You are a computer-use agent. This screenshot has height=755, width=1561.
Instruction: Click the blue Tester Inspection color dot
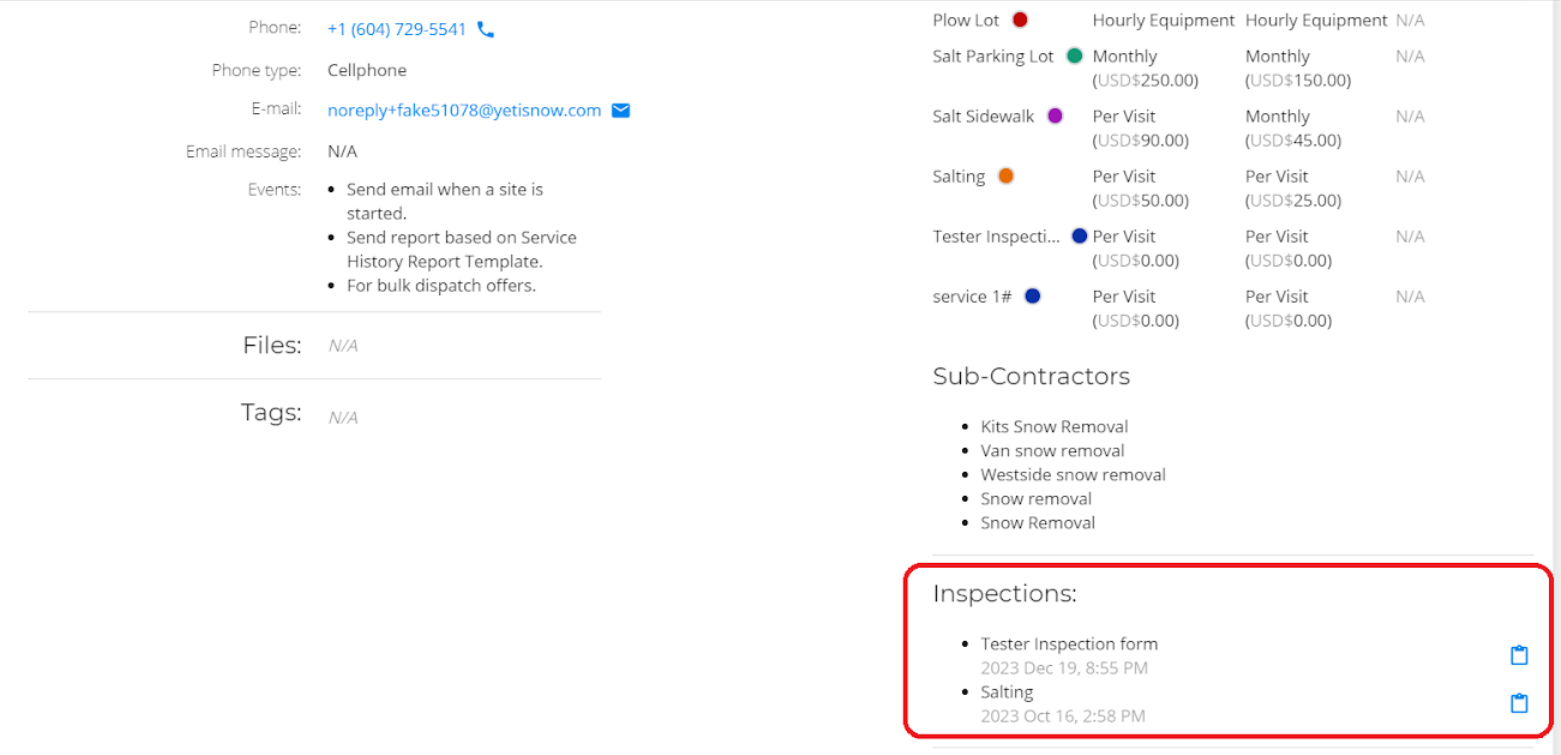1079,236
